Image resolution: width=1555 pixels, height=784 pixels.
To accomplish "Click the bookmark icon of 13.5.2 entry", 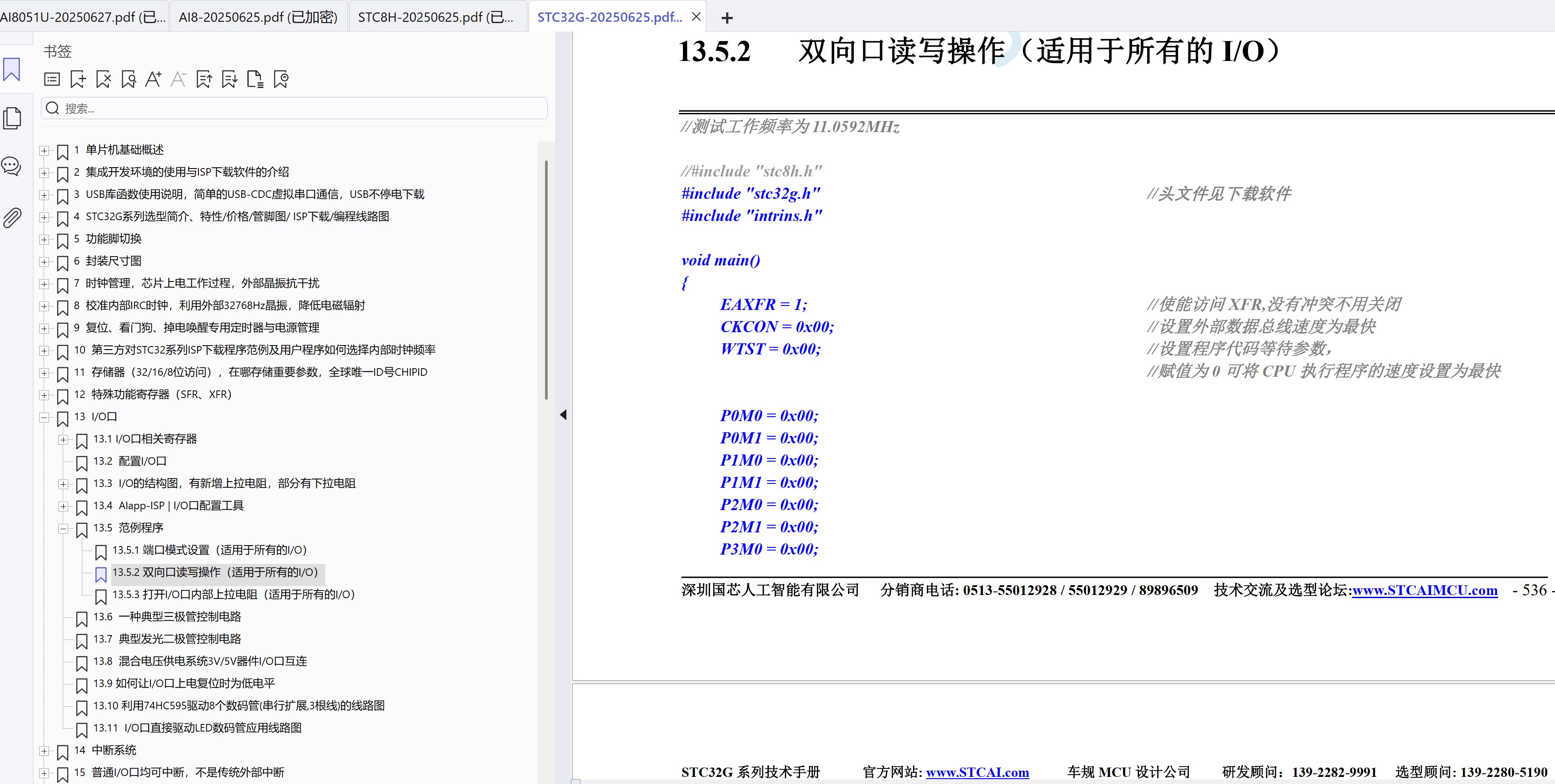I will 101,574.
